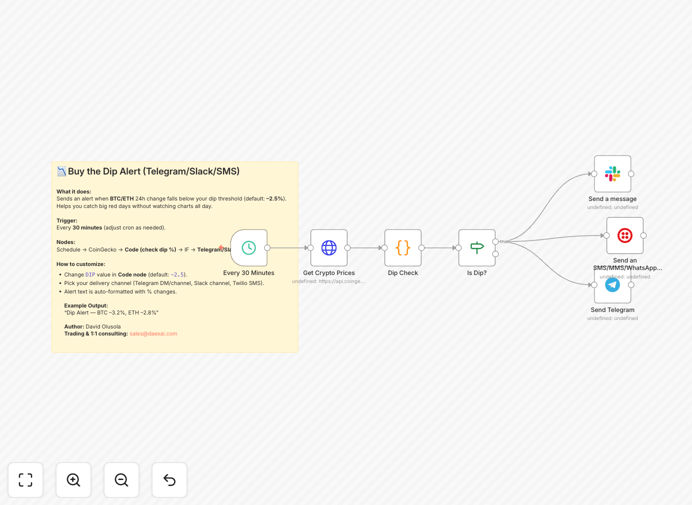
Task: Click the 'Author: David Olusola' line
Action: (93, 327)
